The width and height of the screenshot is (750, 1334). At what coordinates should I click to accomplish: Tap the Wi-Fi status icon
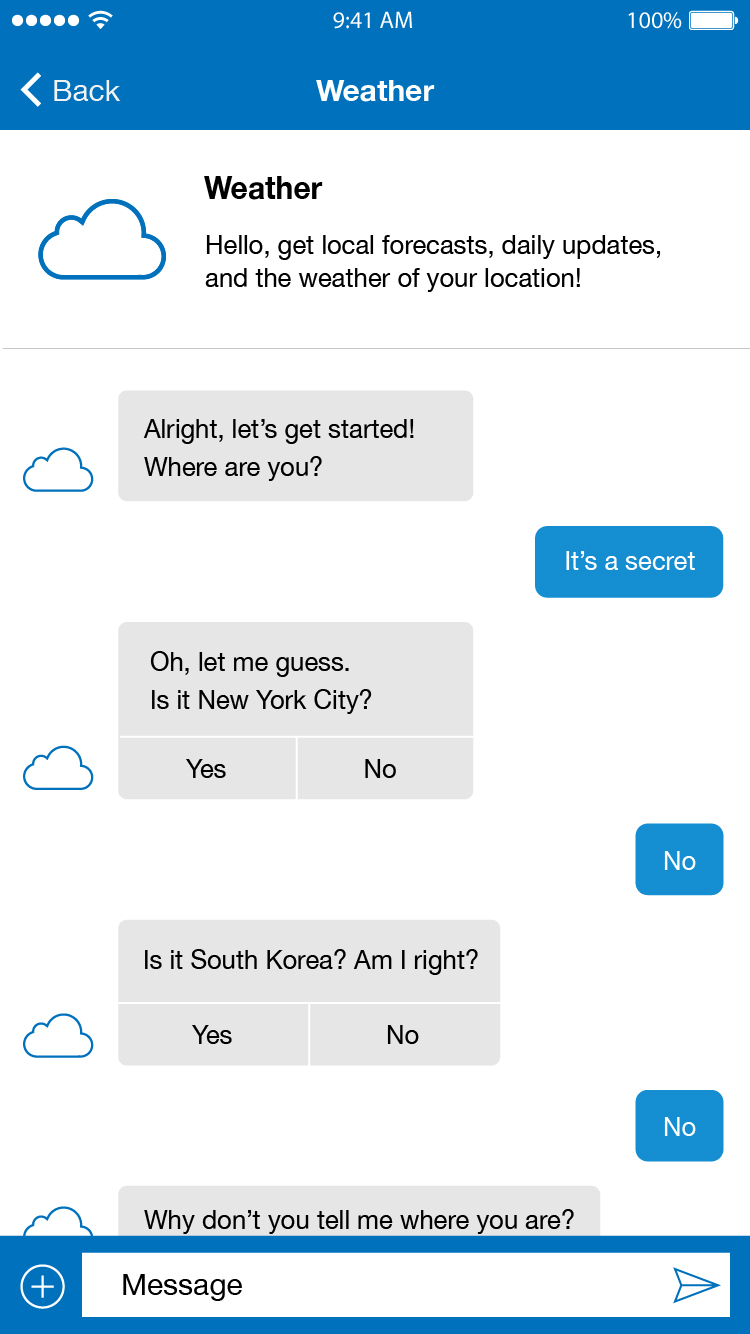tap(100, 20)
